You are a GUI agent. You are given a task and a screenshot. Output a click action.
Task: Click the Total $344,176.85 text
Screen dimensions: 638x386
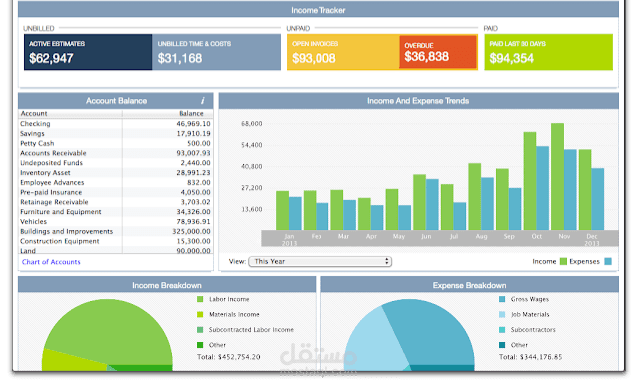coord(531,357)
